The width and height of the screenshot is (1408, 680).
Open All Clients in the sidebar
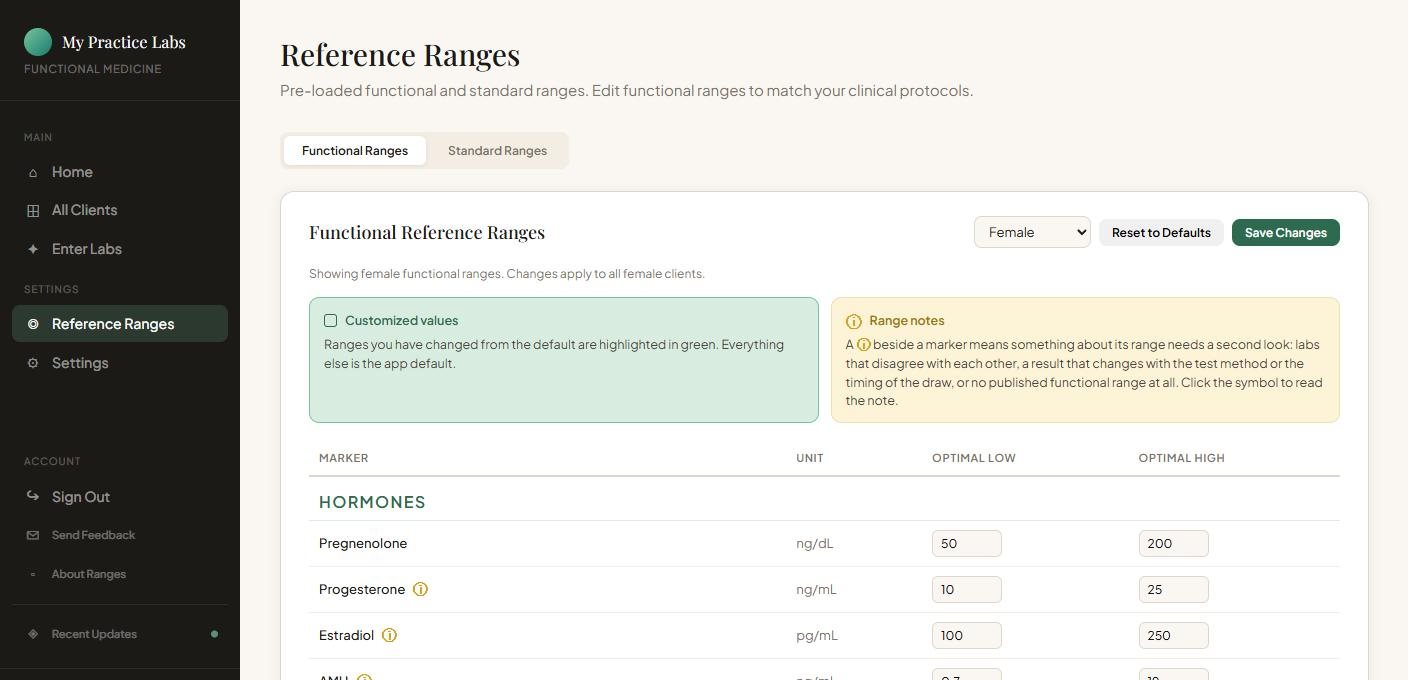pyautogui.click(x=120, y=210)
